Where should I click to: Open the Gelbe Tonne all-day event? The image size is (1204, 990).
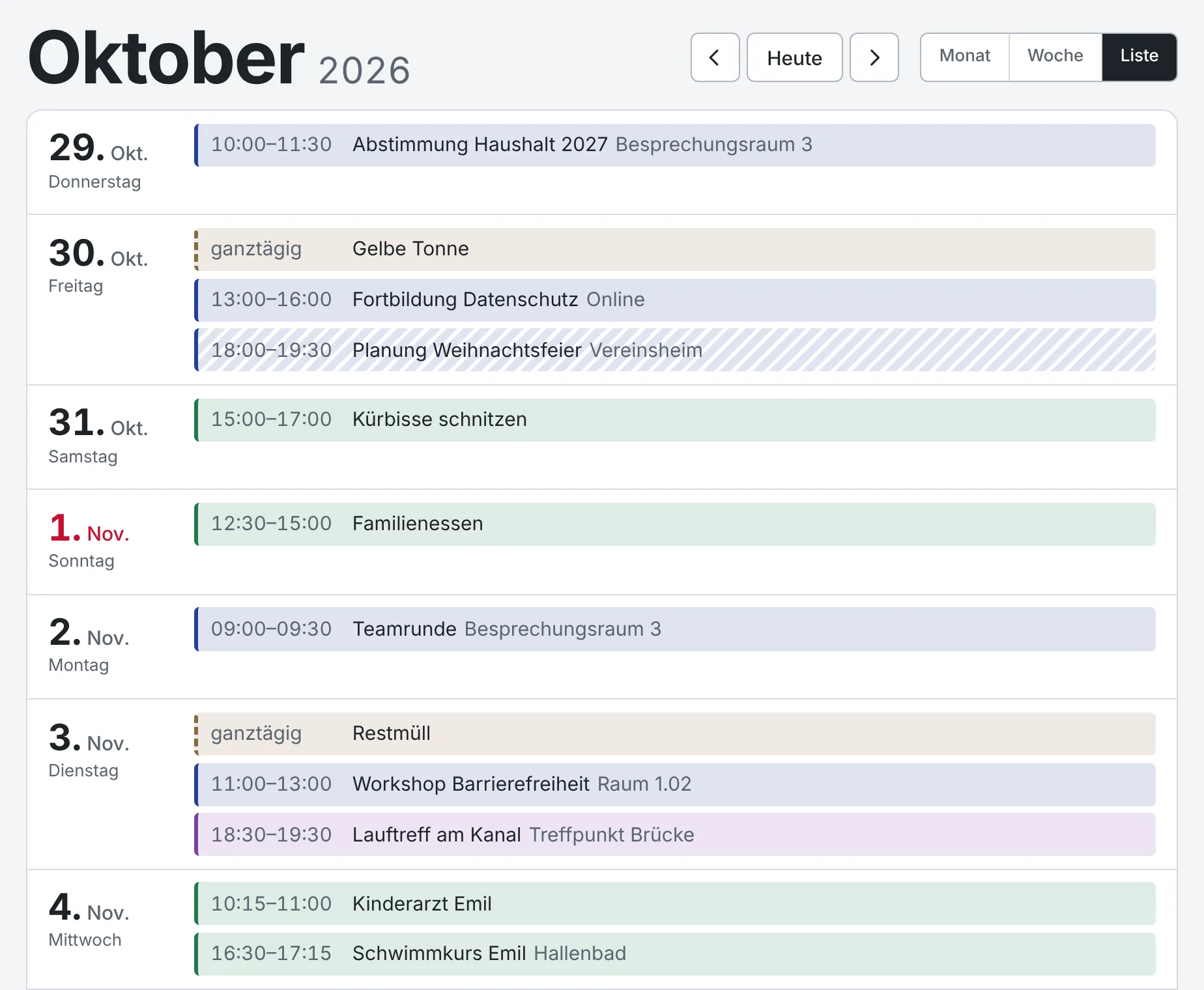tap(675, 249)
